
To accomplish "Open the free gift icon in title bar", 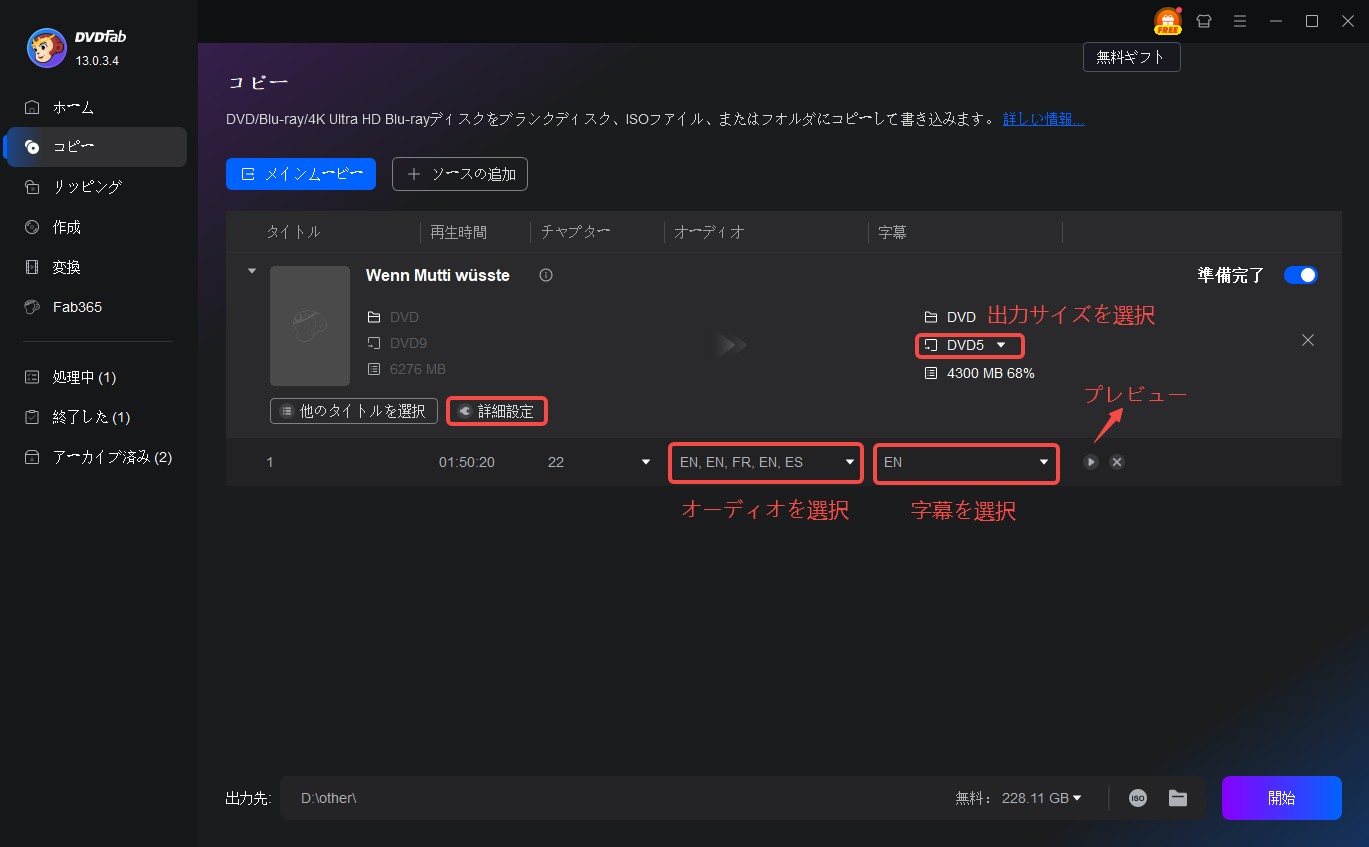I will tap(1167, 21).
